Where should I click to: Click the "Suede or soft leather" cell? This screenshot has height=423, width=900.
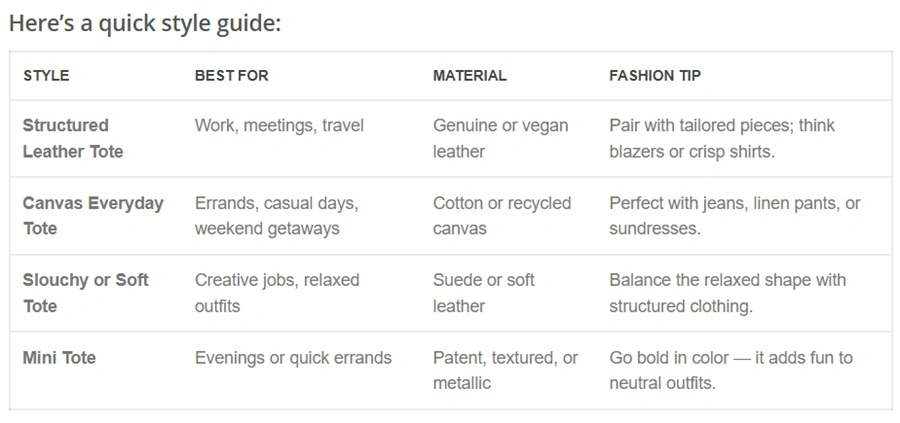(x=483, y=292)
